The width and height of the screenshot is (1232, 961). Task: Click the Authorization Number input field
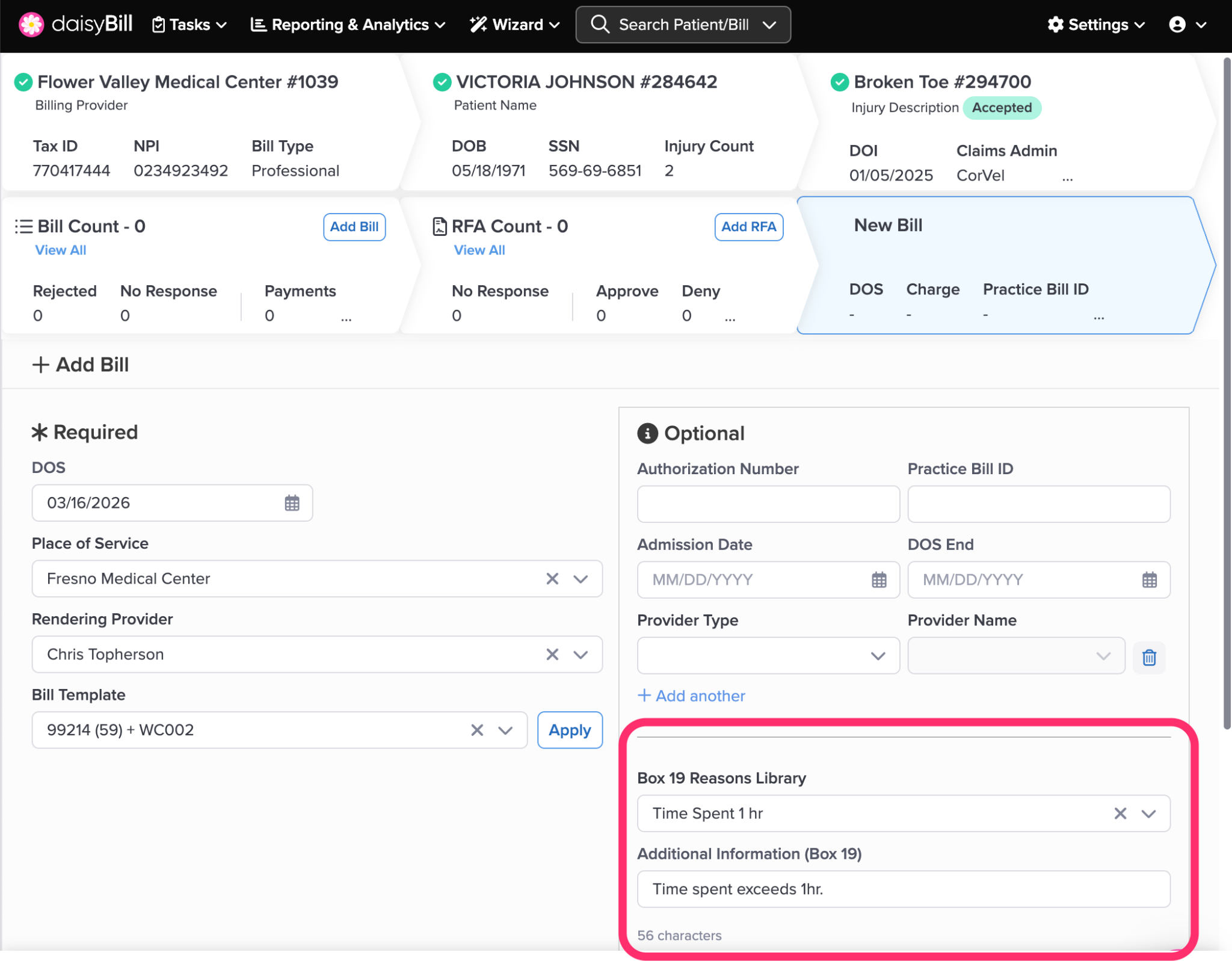tap(768, 504)
